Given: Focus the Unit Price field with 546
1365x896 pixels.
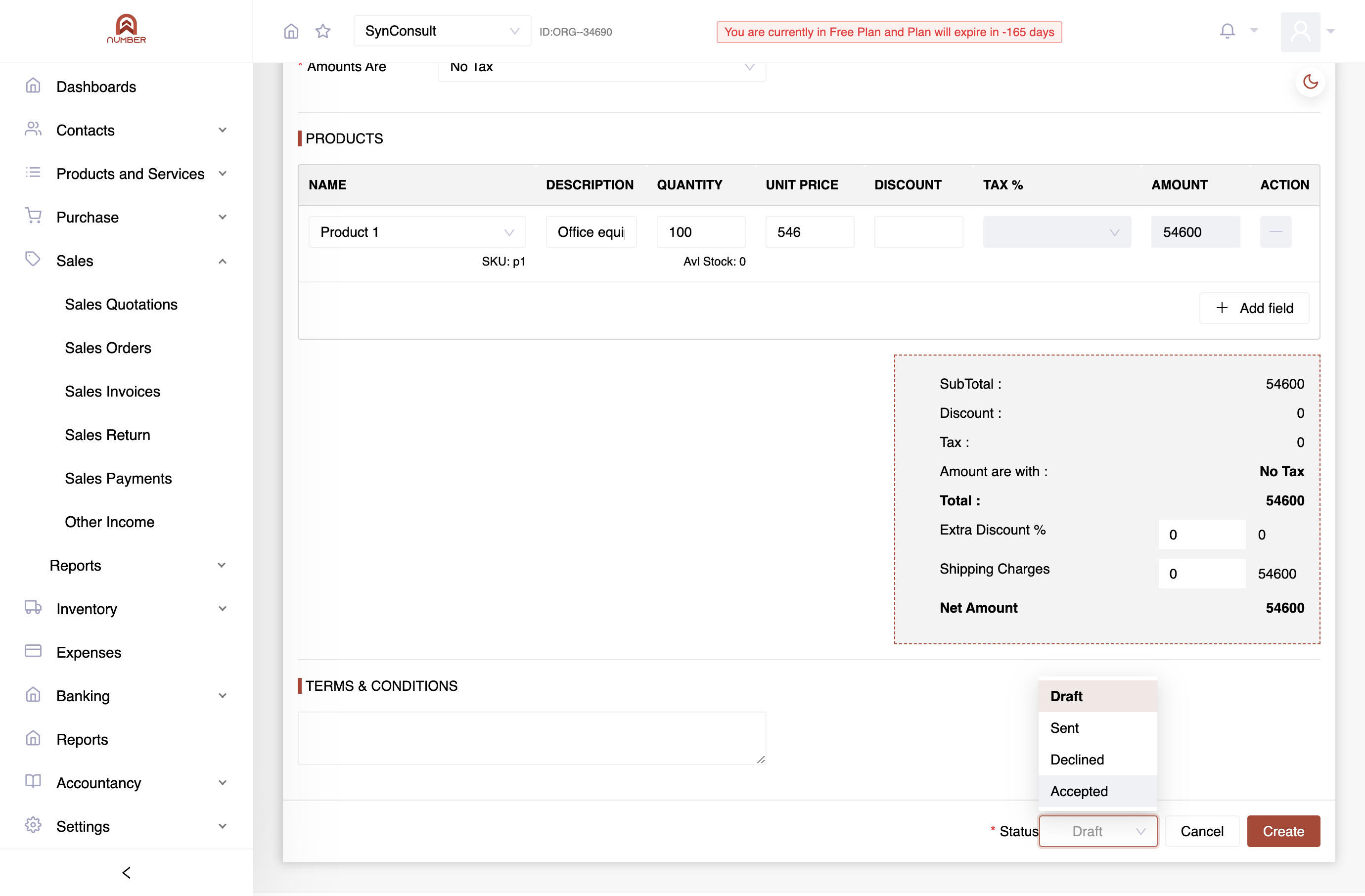Looking at the screenshot, I should (809, 231).
